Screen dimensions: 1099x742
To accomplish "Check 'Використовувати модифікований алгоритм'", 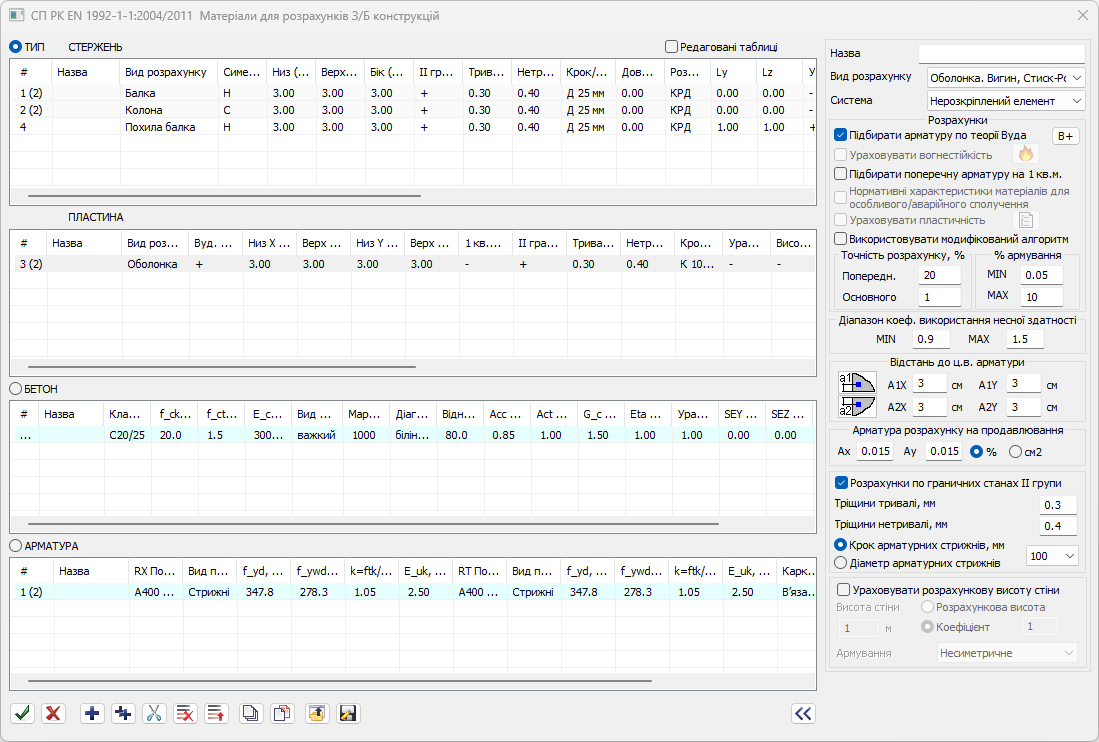I will point(841,238).
